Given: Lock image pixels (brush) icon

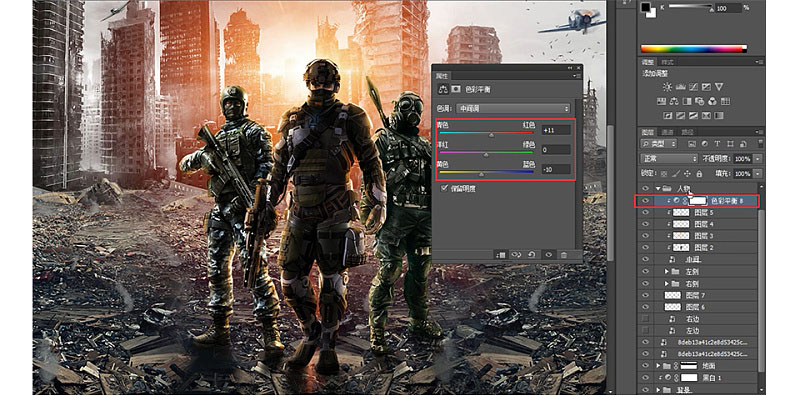Looking at the screenshot, I should pos(676,174).
